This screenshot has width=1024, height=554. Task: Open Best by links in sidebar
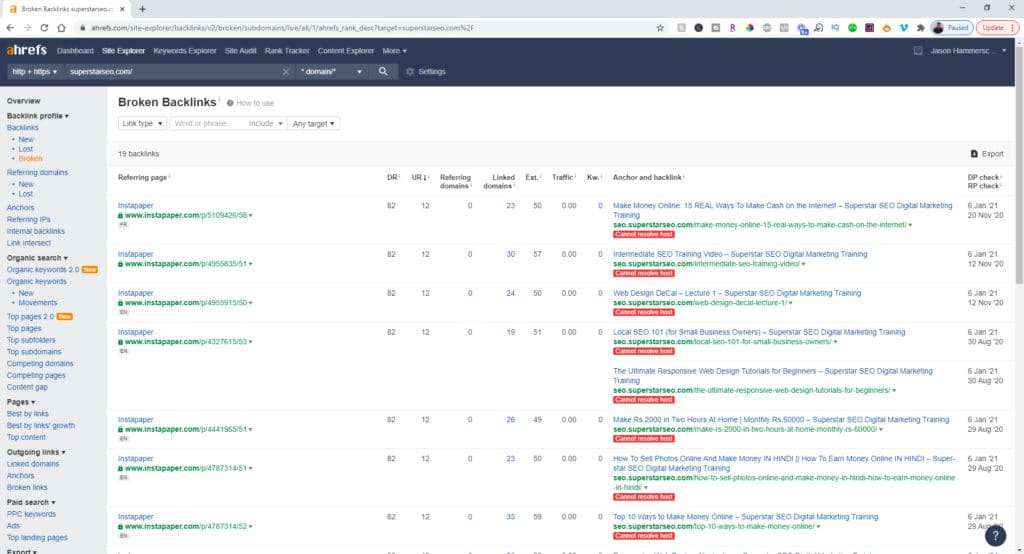click(27, 414)
